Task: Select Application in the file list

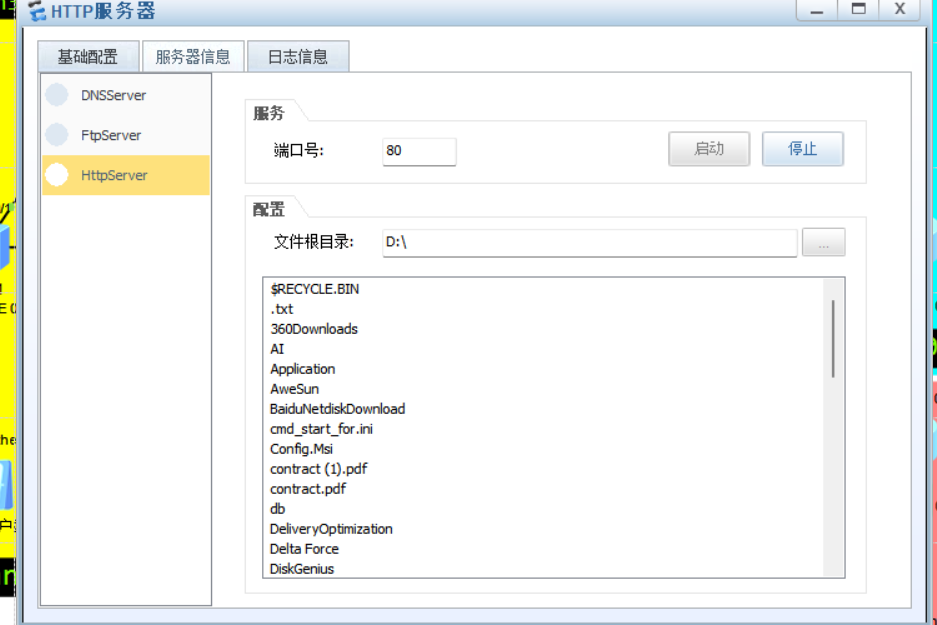Action: (x=302, y=369)
